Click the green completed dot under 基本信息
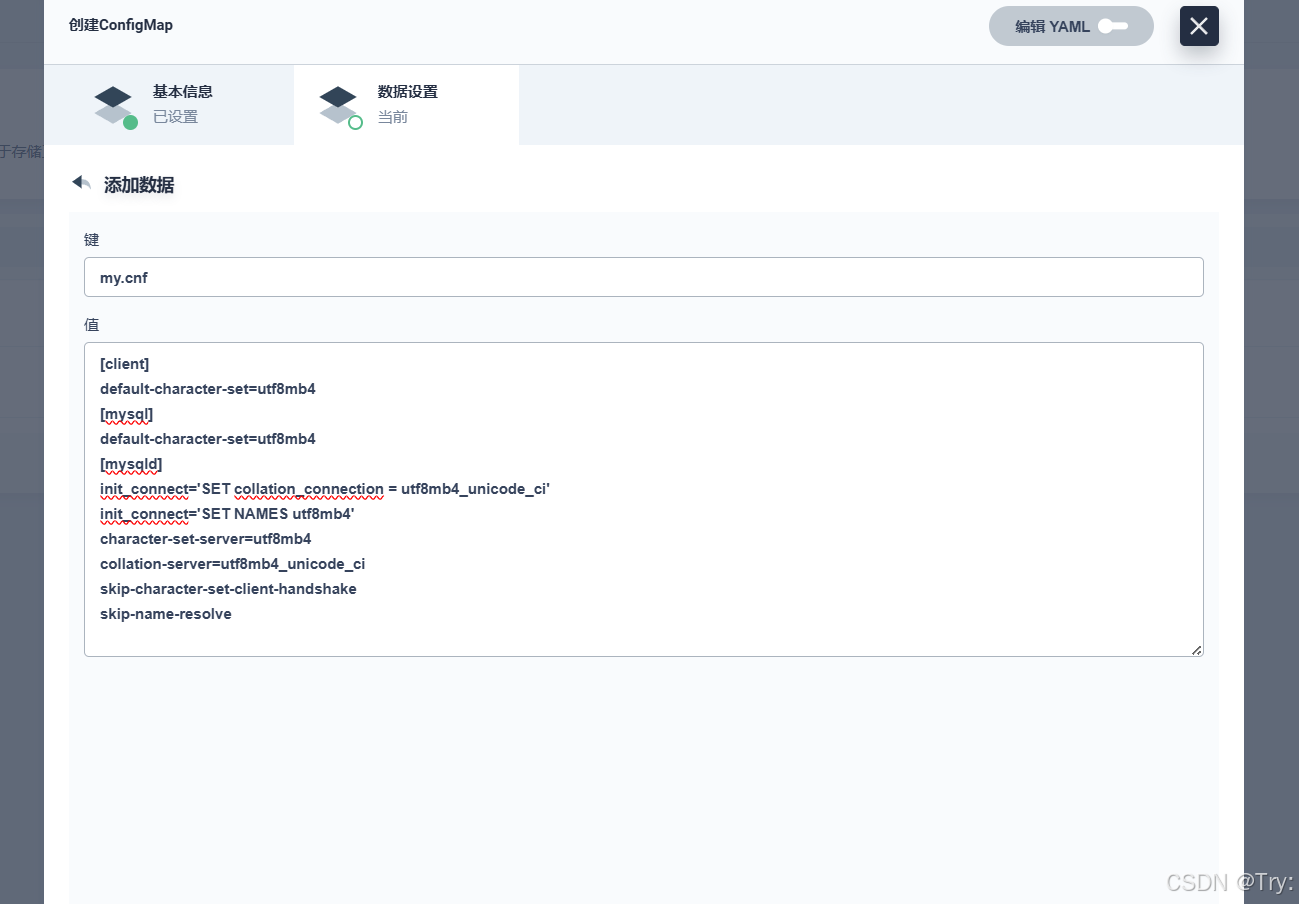Image resolution: width=1299 pixels, height=904 pixels. (132, 121)
